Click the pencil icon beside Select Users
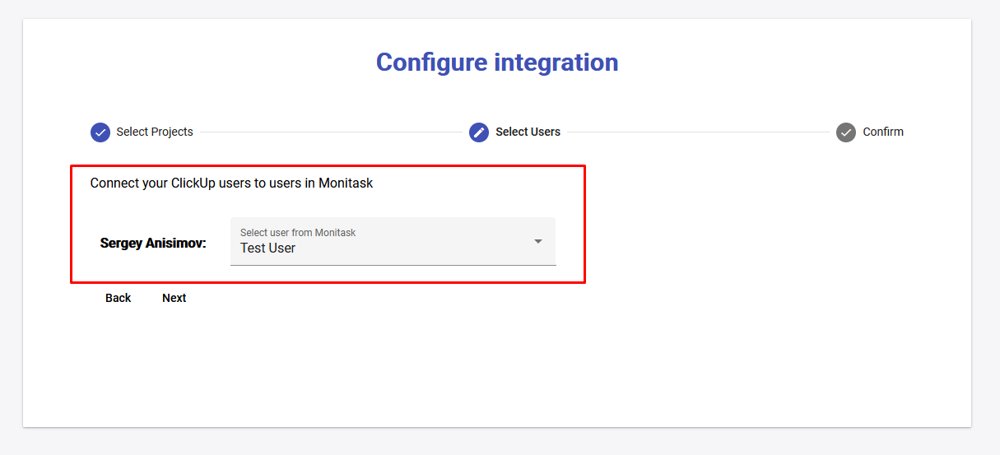The width and height of the screenshot is (1000, 455). [479, 132]
